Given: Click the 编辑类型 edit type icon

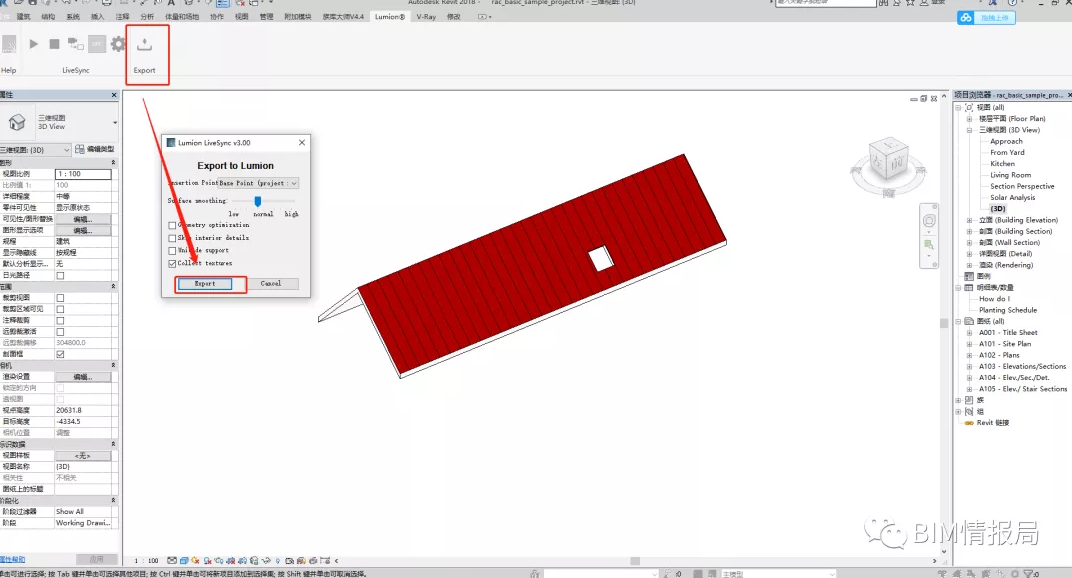Looking at the screenshot, I should [x=80, y=149].
